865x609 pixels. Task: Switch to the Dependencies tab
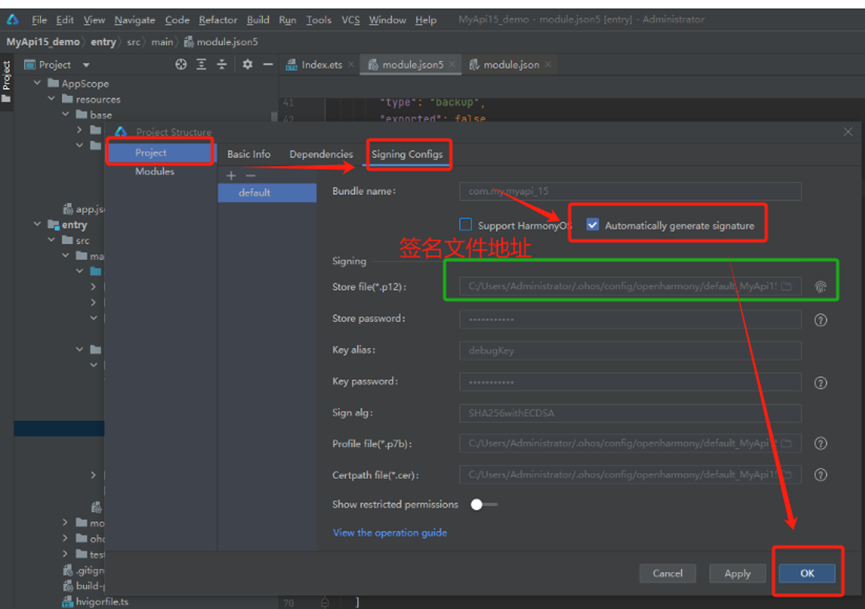[x=321, y=154]
